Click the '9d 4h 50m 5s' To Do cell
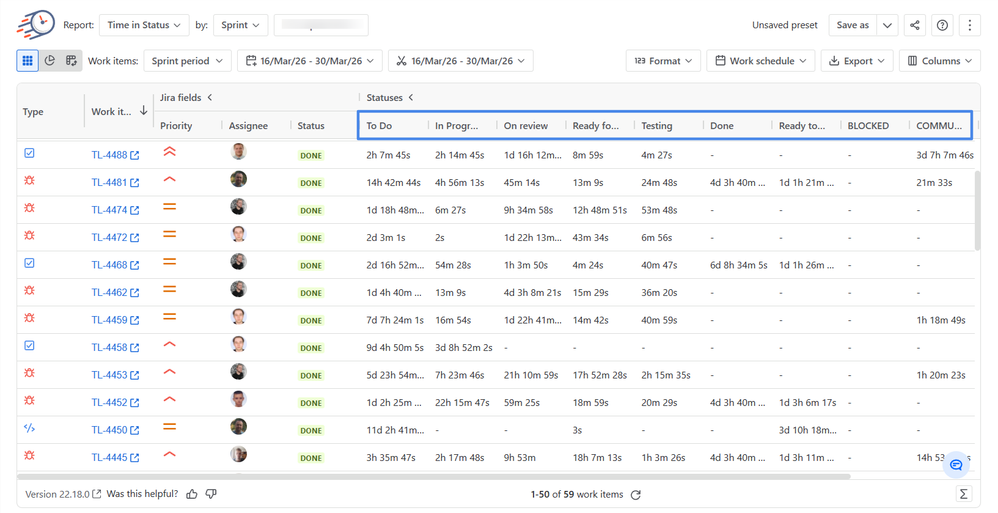This screenshot has width=998, height=513. [395, 348]
